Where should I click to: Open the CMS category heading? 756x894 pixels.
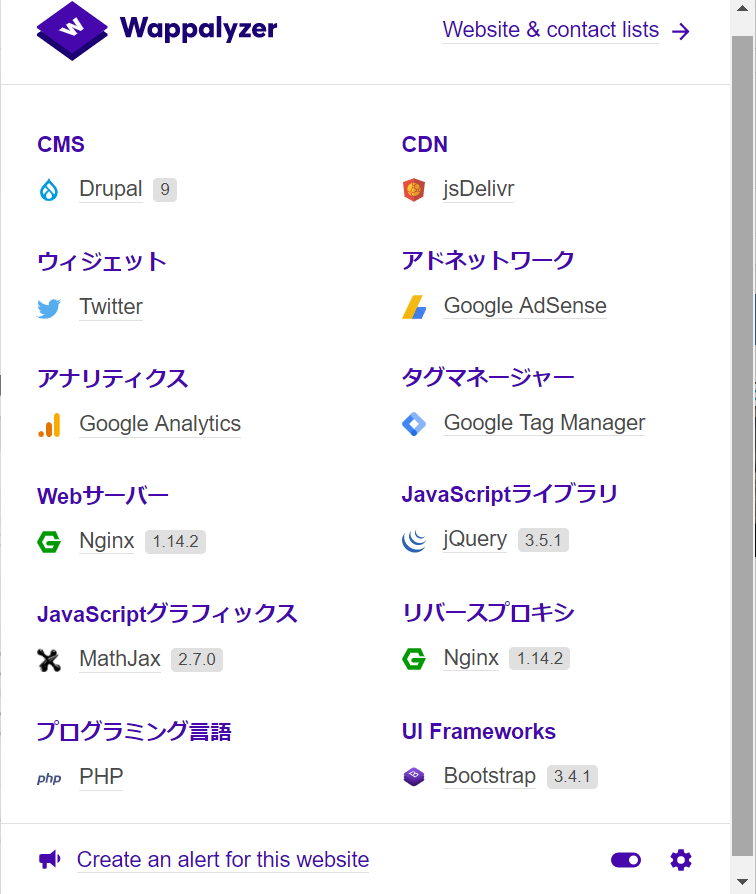61,144
